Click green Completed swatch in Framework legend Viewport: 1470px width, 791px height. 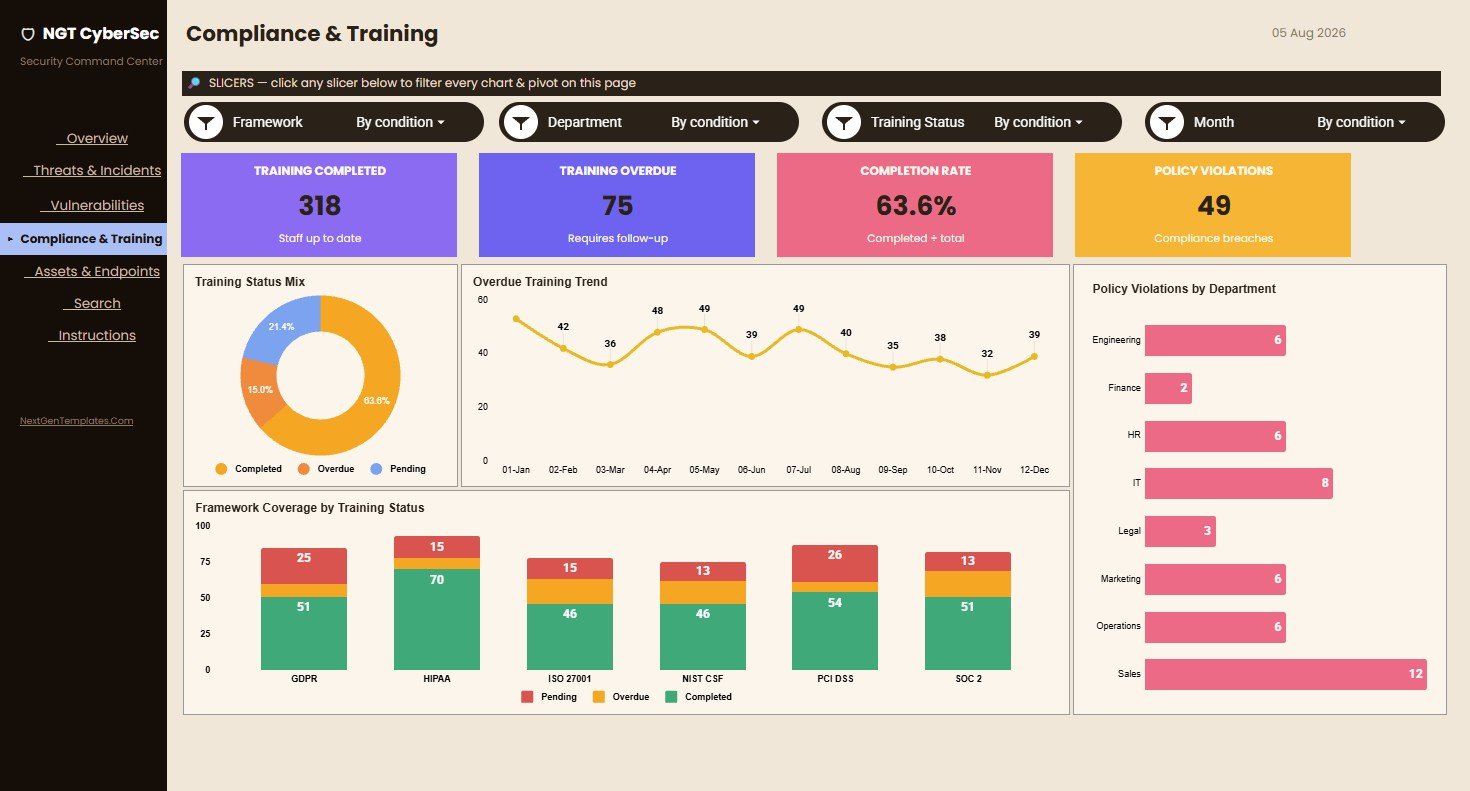[672, 697]
